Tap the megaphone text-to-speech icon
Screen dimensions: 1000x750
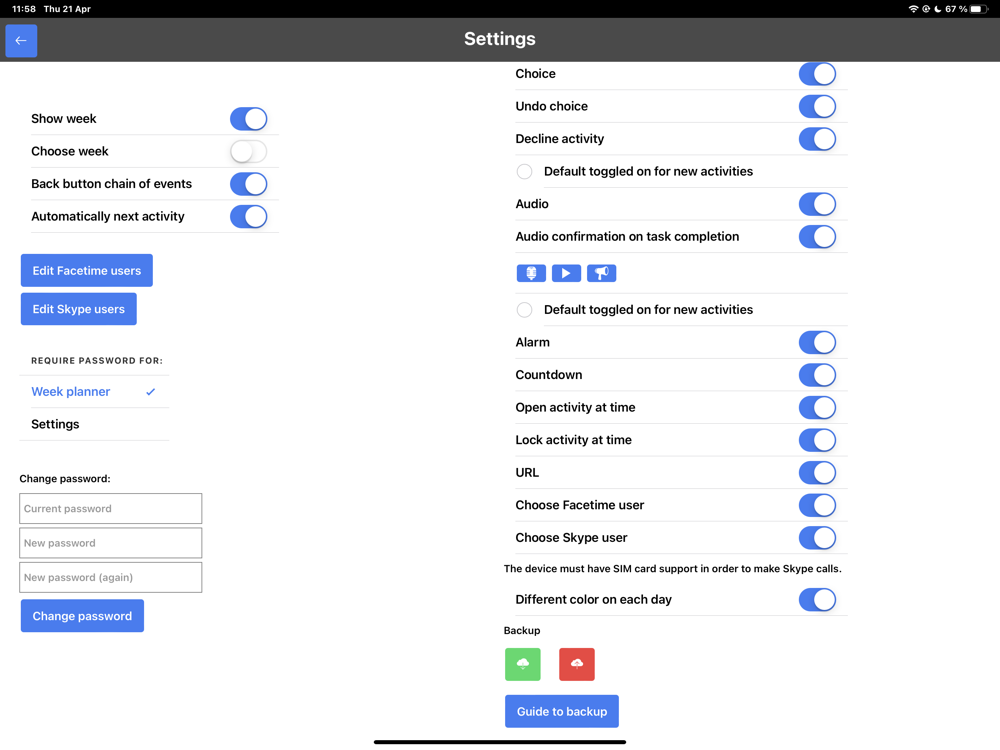click(x=601, y=273)
